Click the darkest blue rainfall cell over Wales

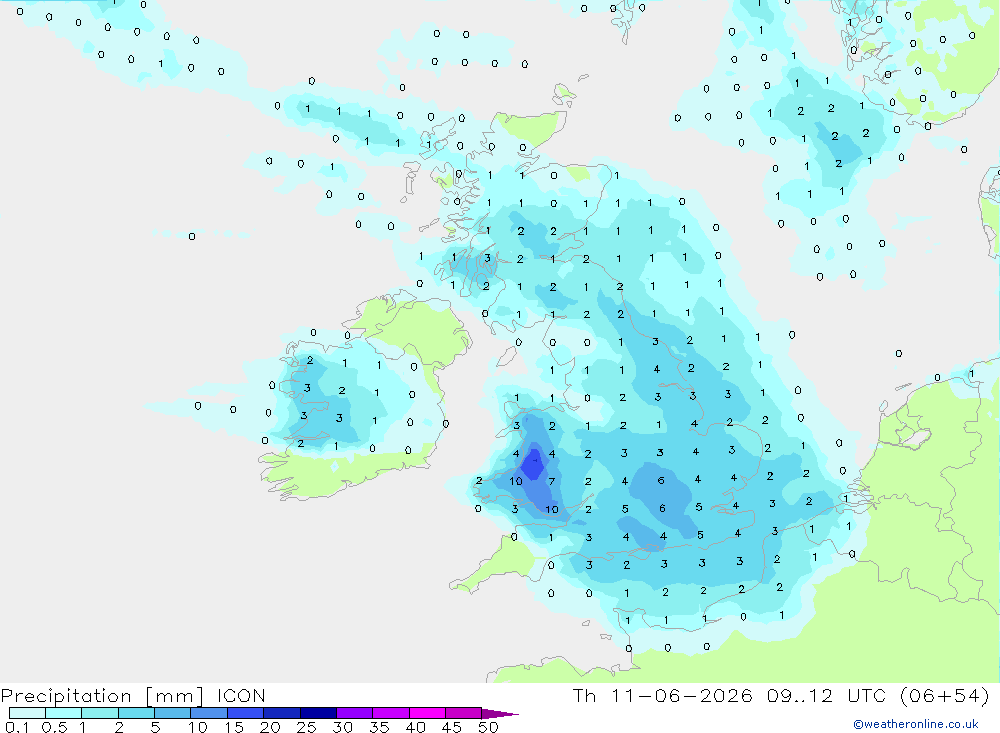point(533,464)
